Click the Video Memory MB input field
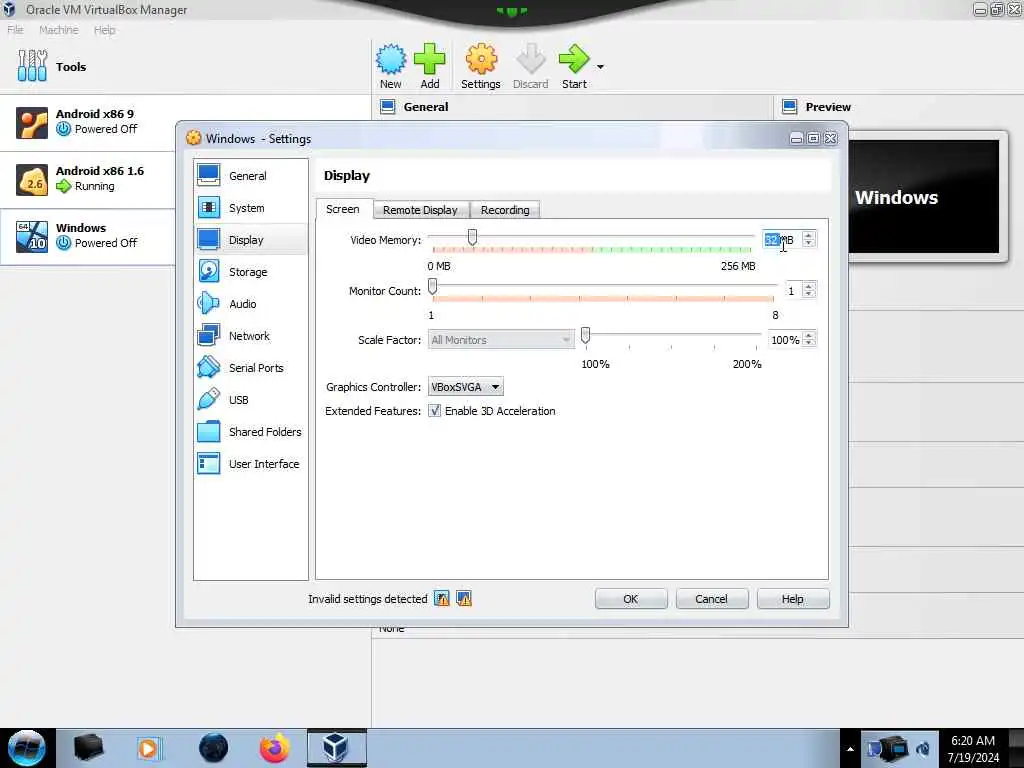 pos(782,240)
